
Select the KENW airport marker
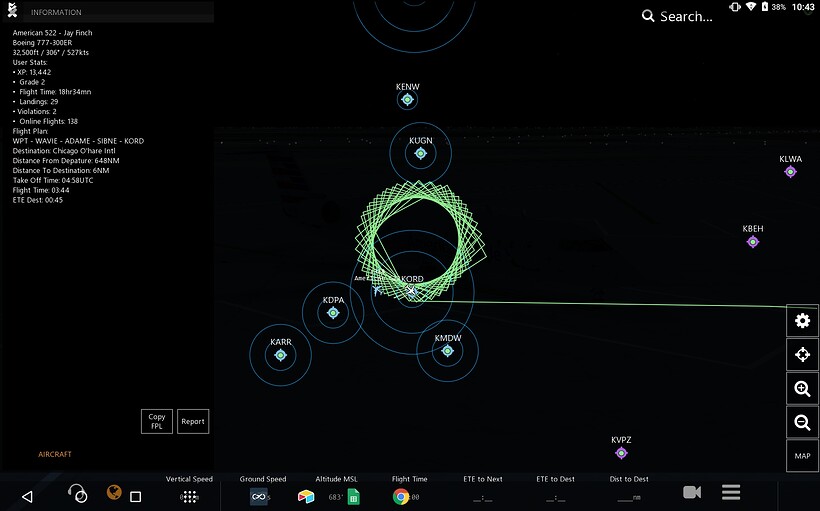[x=407, y=99]
